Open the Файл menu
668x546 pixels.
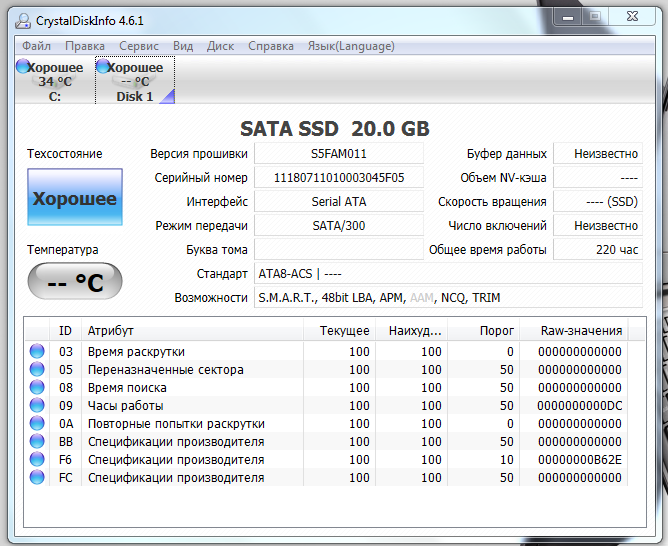pos(36,46)
